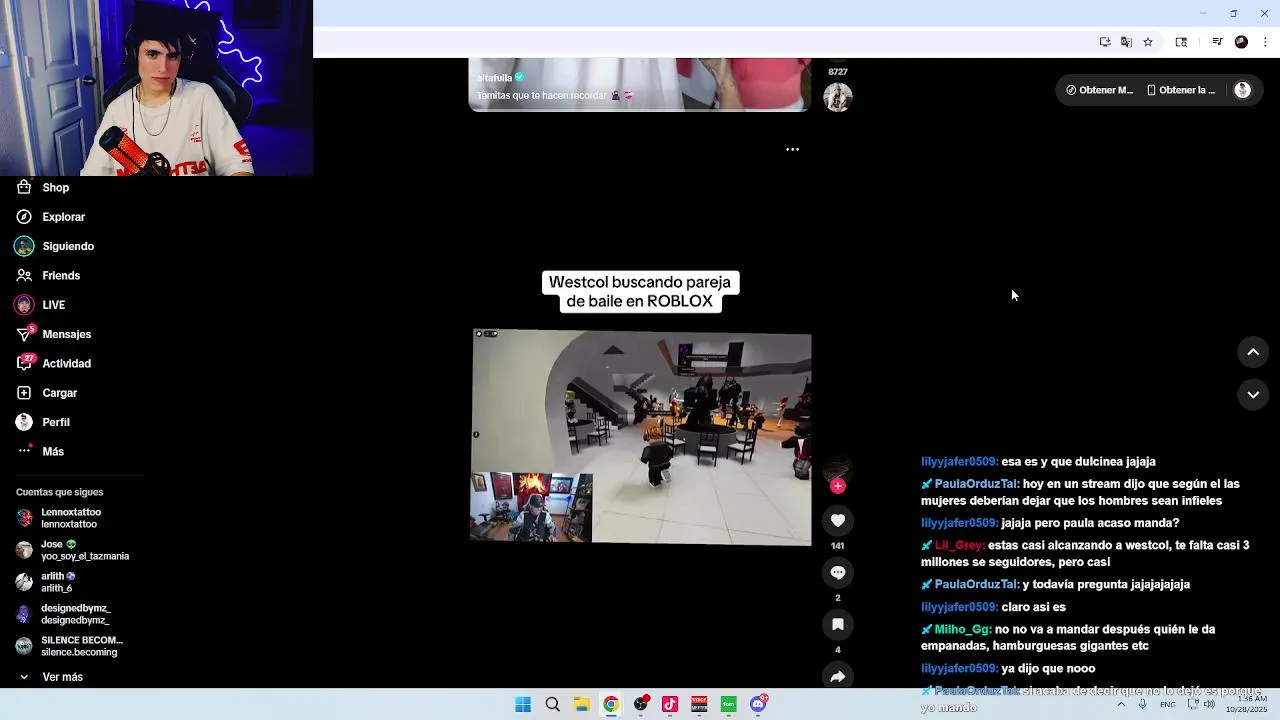
Task: Open lennoxtattoo followed account
Action: 59,518
